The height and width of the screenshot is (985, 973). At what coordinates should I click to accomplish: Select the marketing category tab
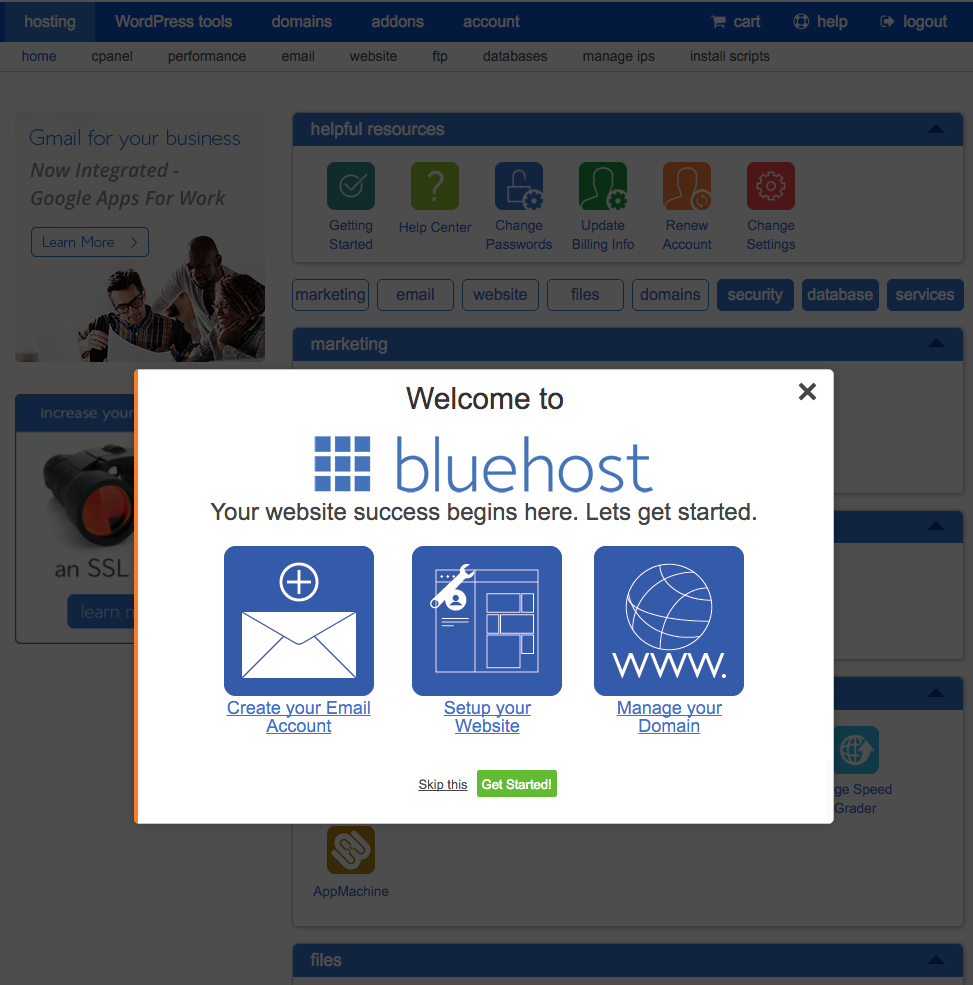[330, 295]
